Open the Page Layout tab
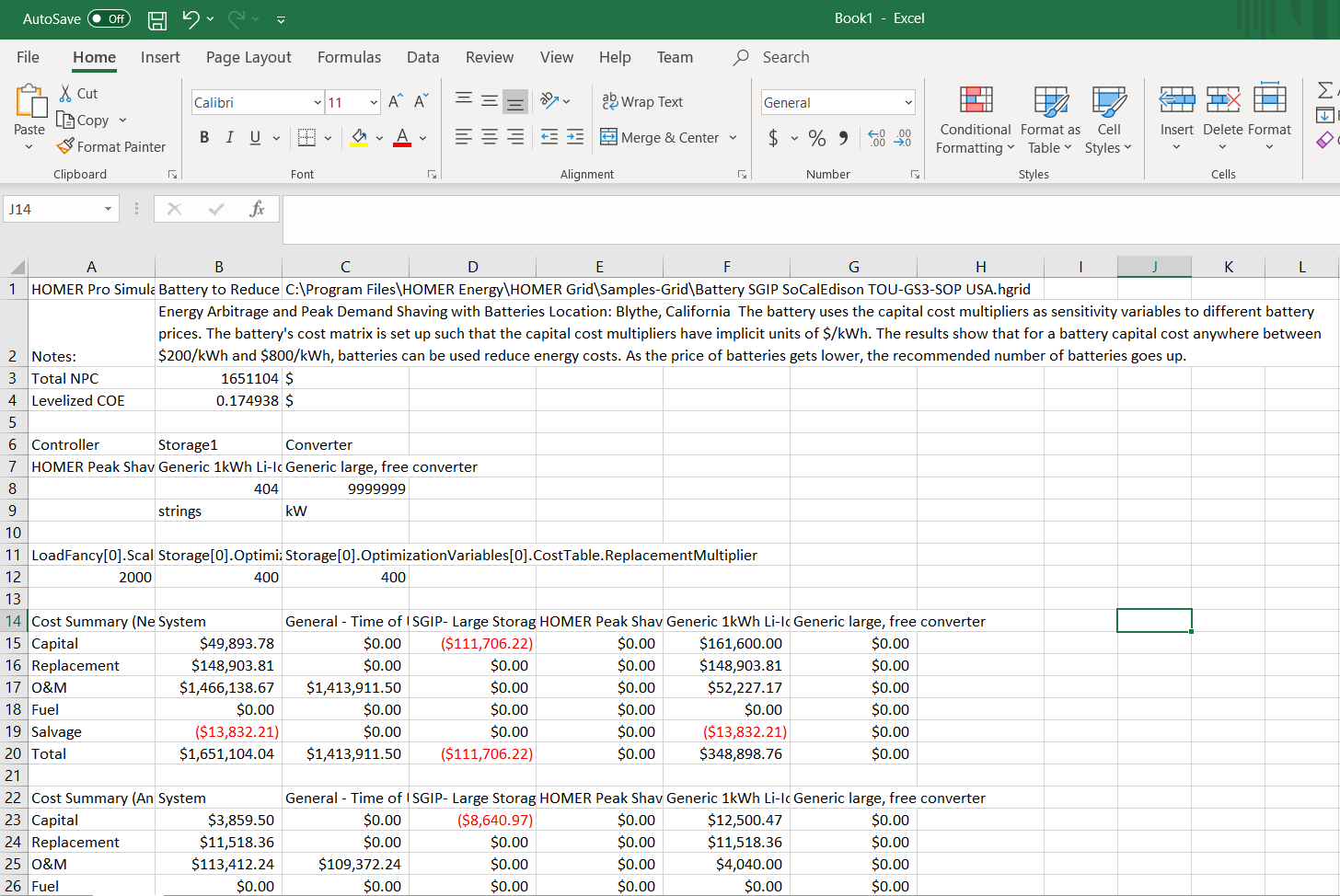This screenshot has height=896, width=1340. coord(248,57)
